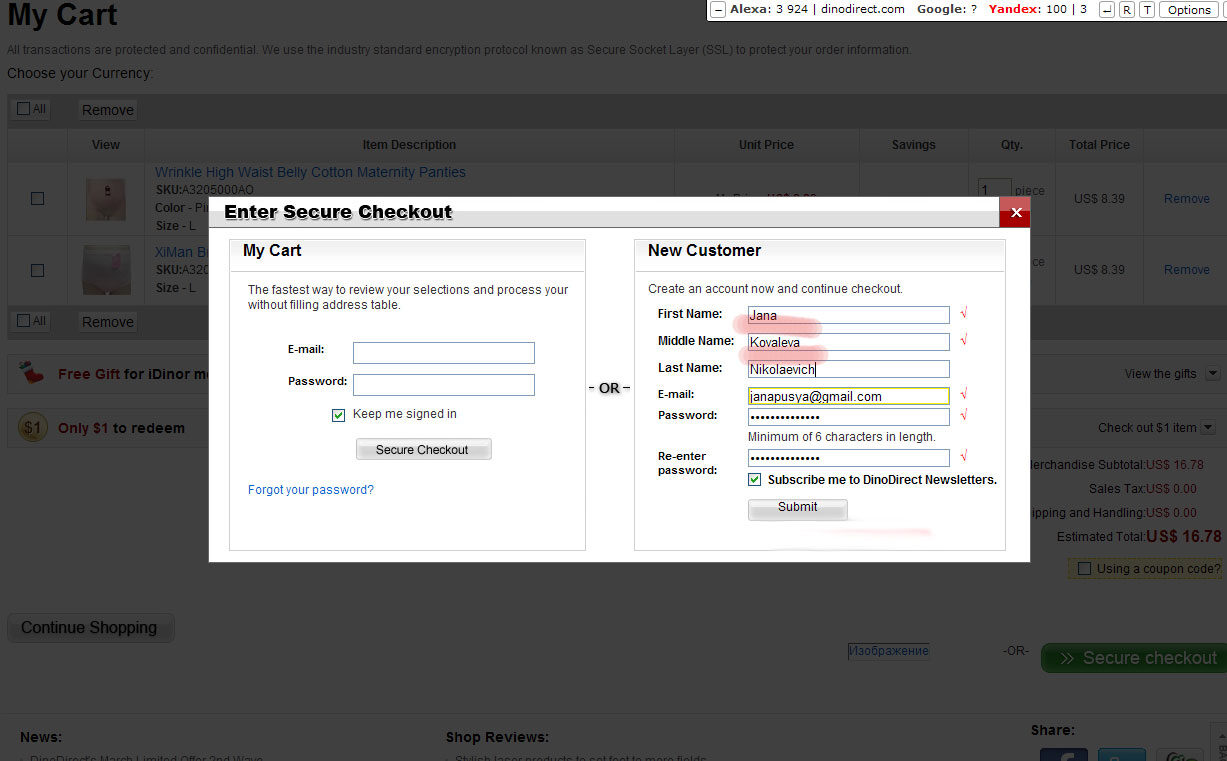Click Secure Checkout in My Cart panel
1227x761 pixels.
coord(423,450)
